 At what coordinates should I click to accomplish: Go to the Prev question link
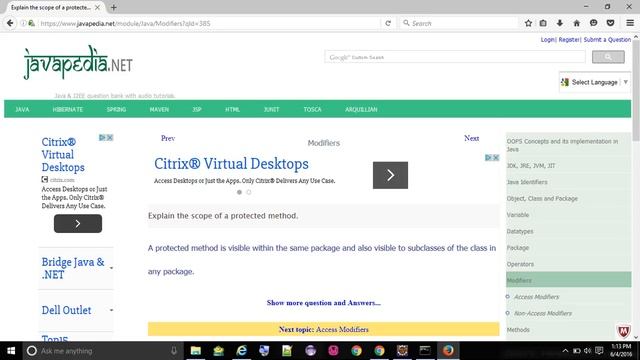pyautogui.click(x=168, y=138)
